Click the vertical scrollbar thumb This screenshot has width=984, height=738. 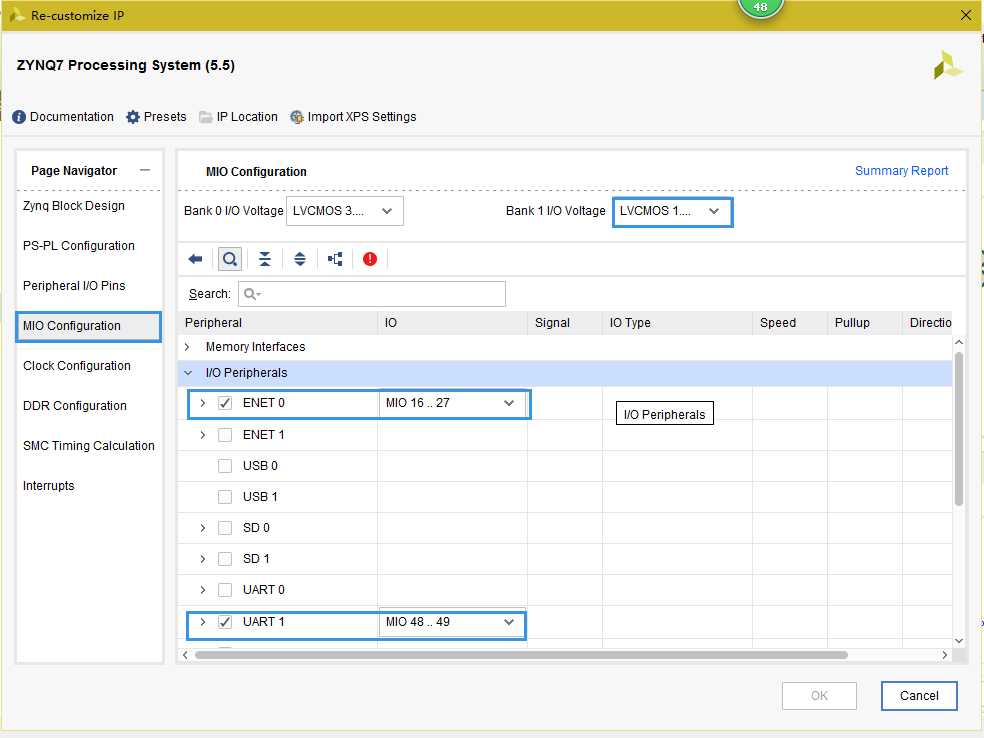pyautogui.click(x=958, y=429)
